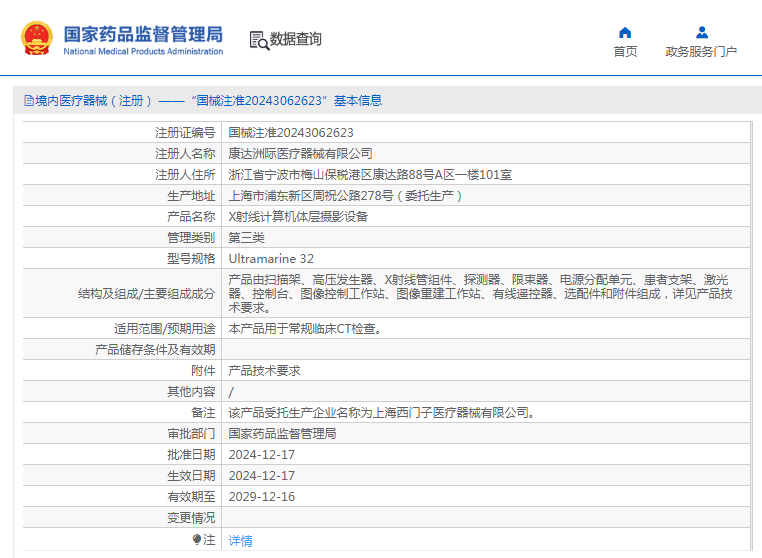Click the 注册人住所 row label
The width and height of the screenshot is (762, 558).
click(x=185, y=174)
